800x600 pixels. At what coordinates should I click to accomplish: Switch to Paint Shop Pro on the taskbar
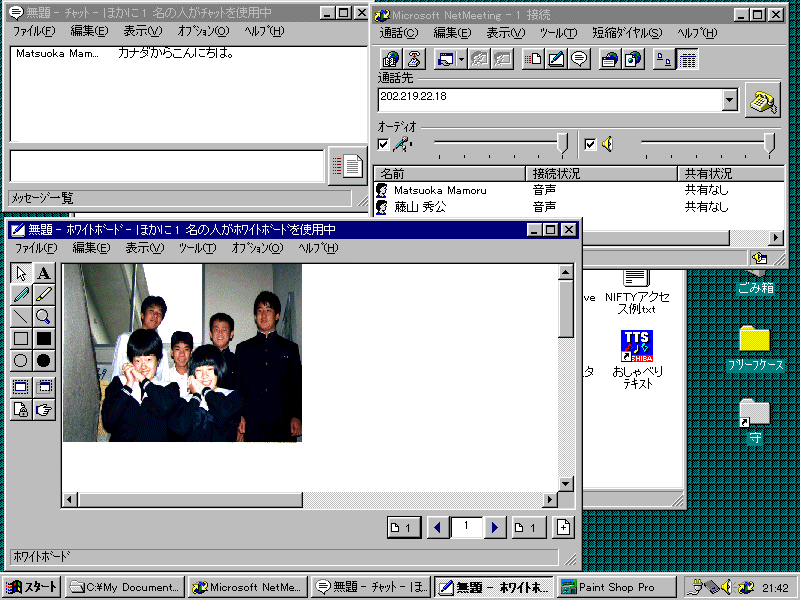coord(617,587)
